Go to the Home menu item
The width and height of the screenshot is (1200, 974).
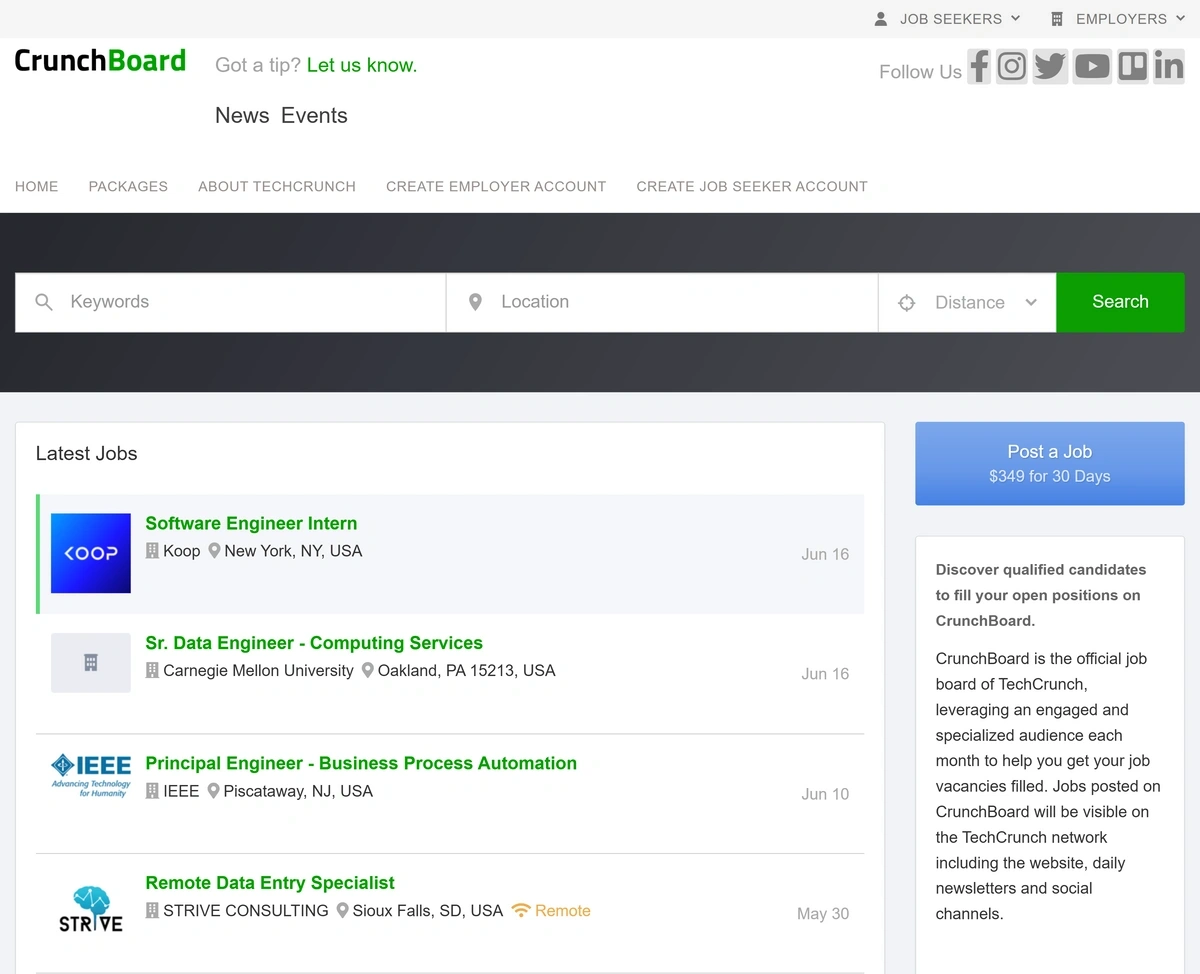(37, 186)
